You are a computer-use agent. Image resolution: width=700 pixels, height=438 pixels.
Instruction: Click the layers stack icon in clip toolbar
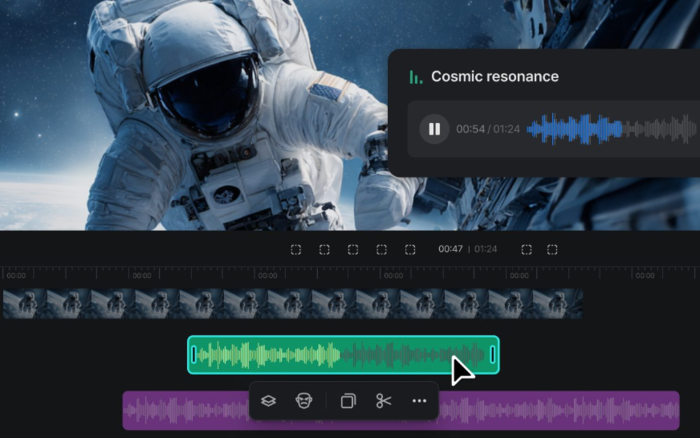click(x=268, y=401)
